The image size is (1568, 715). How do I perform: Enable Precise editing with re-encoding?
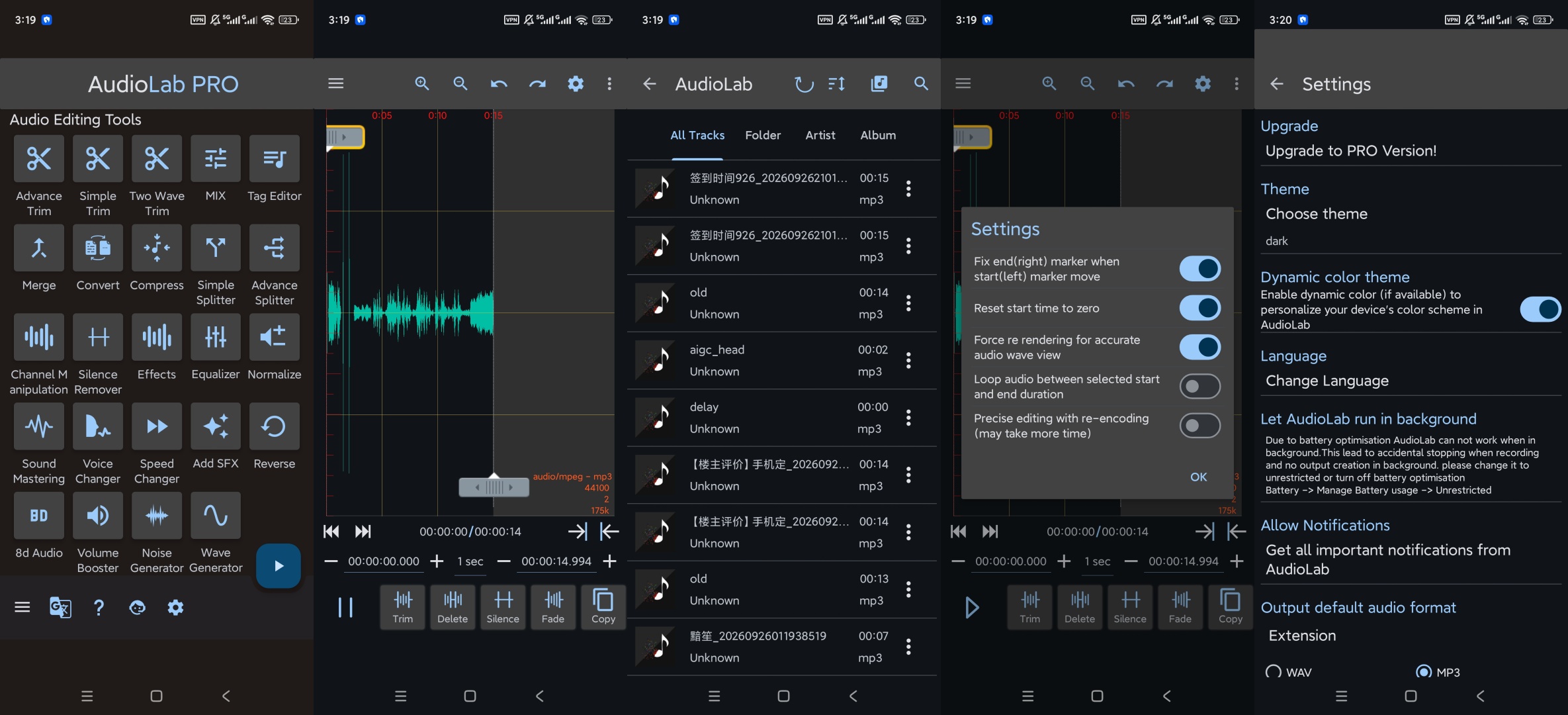(x=1200, y=426)
